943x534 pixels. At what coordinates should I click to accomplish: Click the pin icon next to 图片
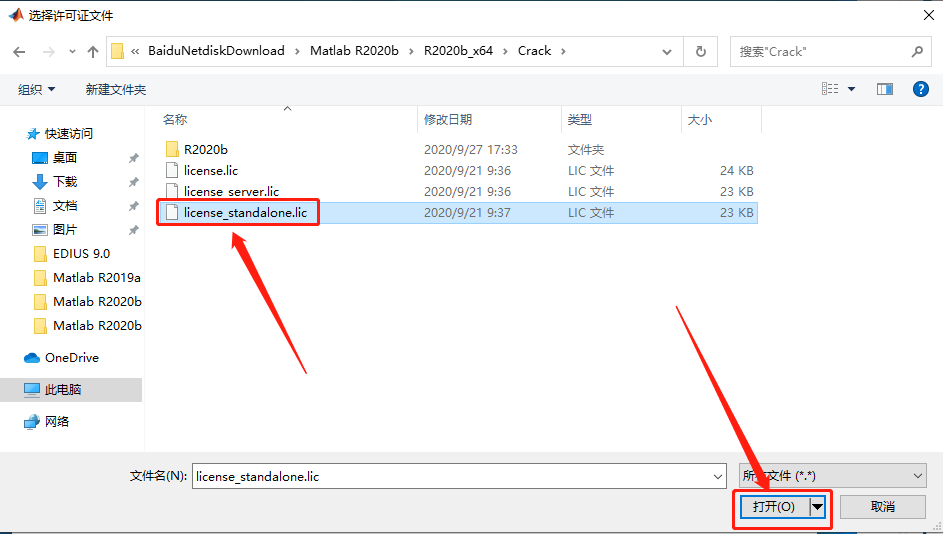click(x=134, y=230)
